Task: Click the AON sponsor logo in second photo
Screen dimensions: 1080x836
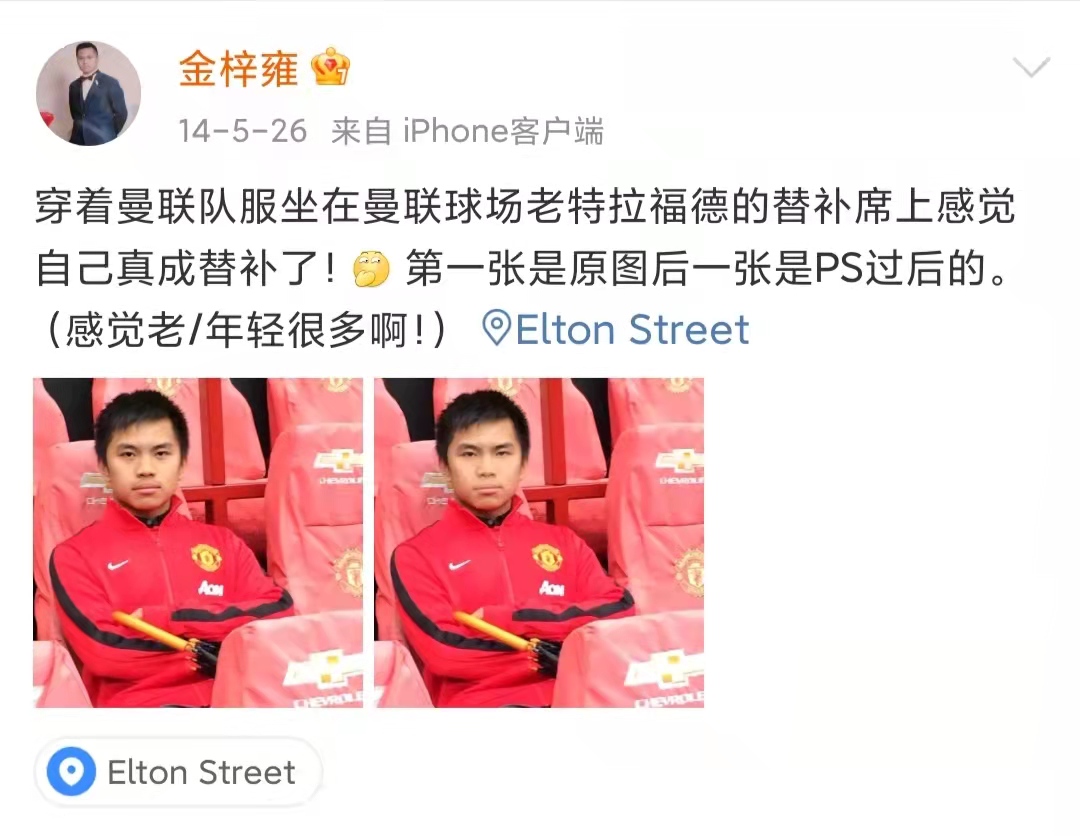Action: click(552, 587)
